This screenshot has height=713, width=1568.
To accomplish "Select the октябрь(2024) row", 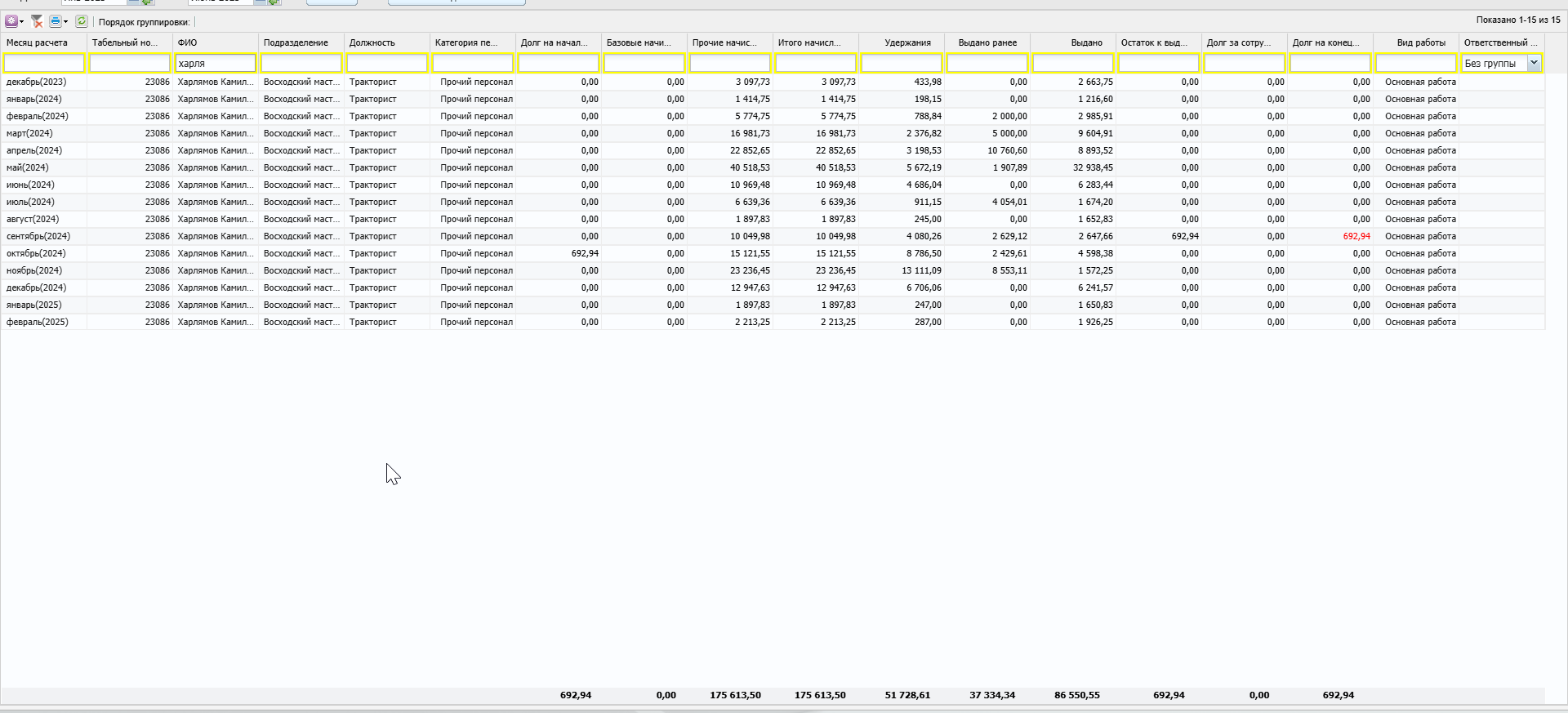I will pos(773,253).
